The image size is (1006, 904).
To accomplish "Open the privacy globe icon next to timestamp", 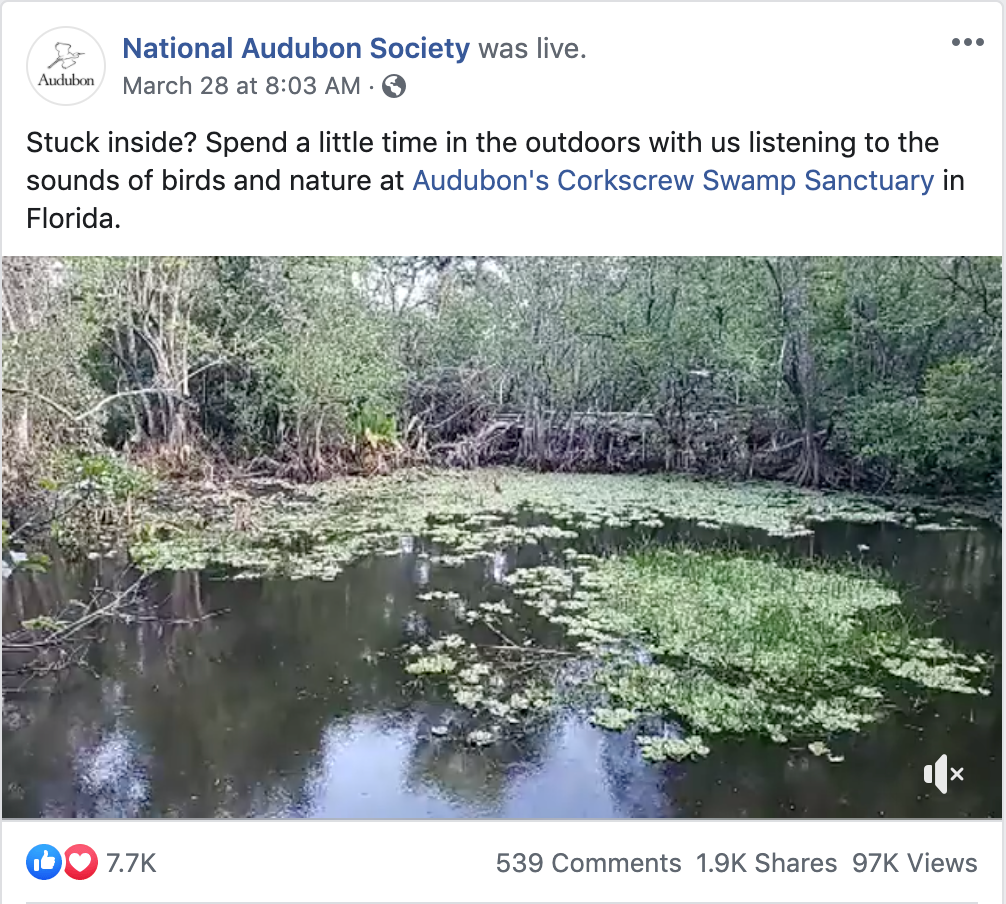I will coord(393,86).
